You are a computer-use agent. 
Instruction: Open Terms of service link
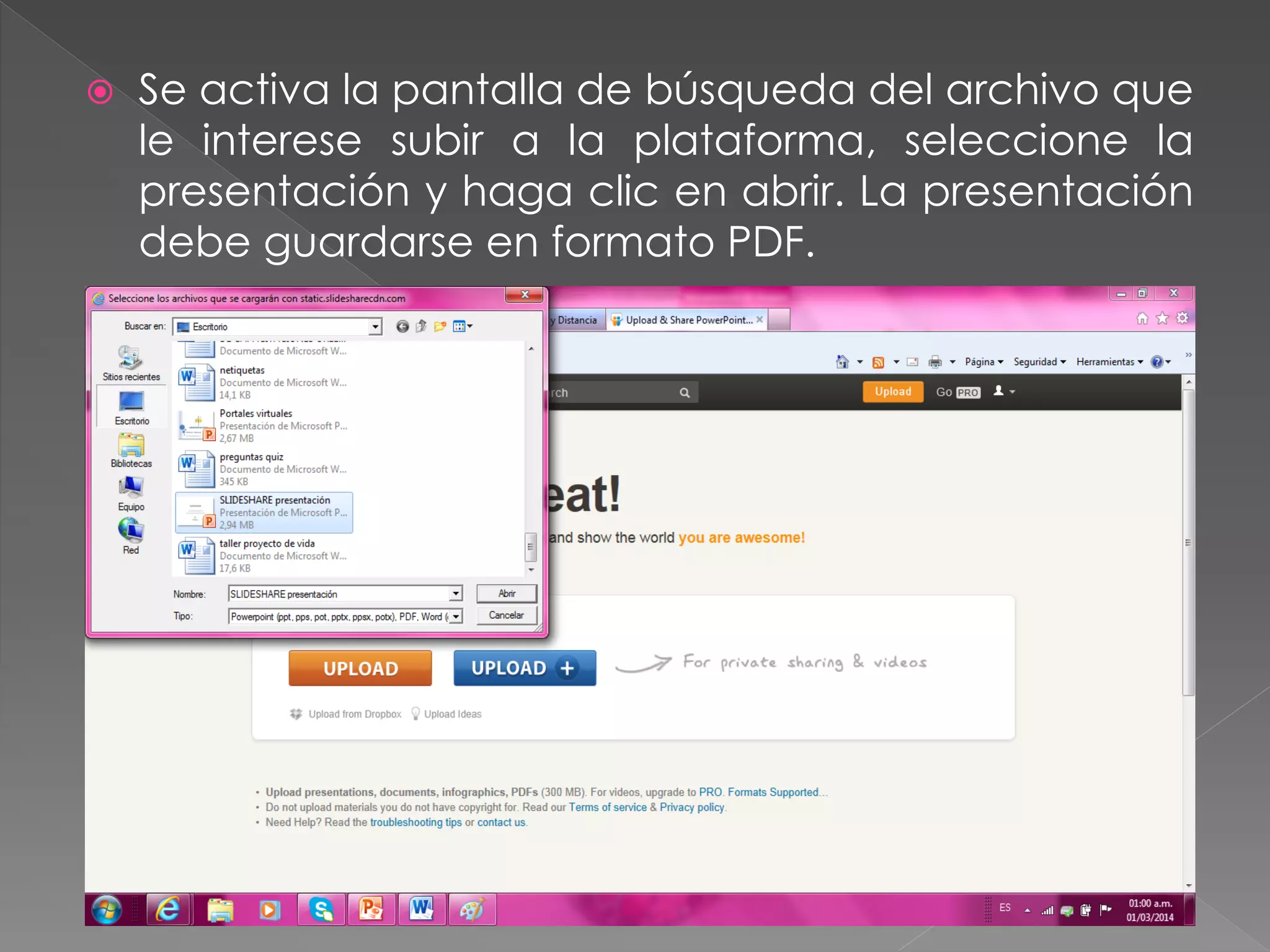click(608, 808)
